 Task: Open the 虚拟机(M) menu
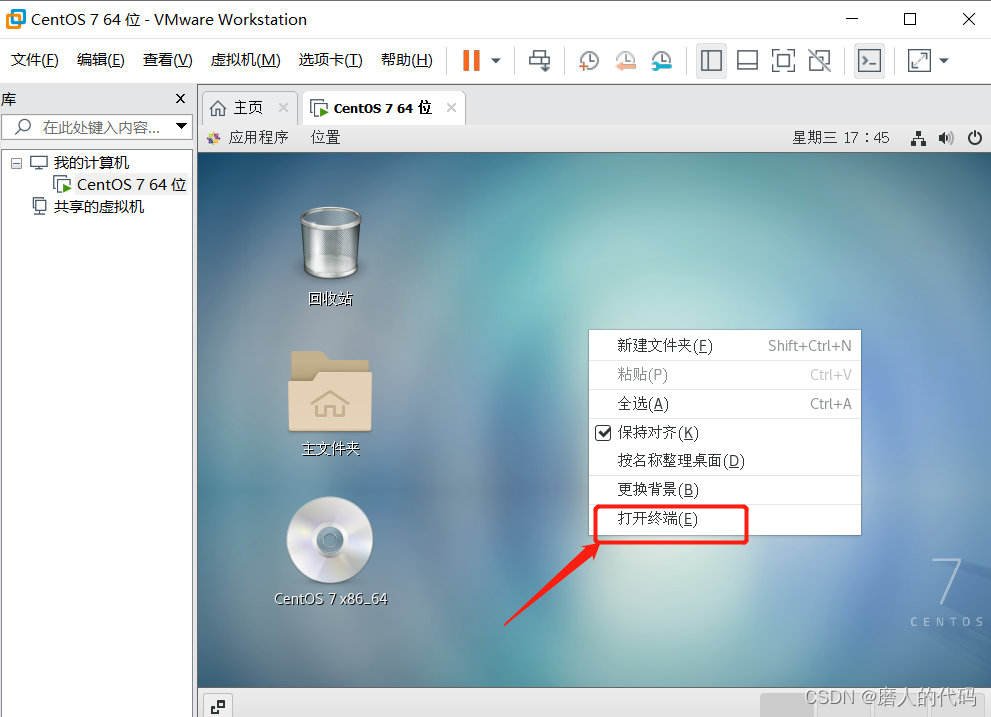(x=244, y=60)
